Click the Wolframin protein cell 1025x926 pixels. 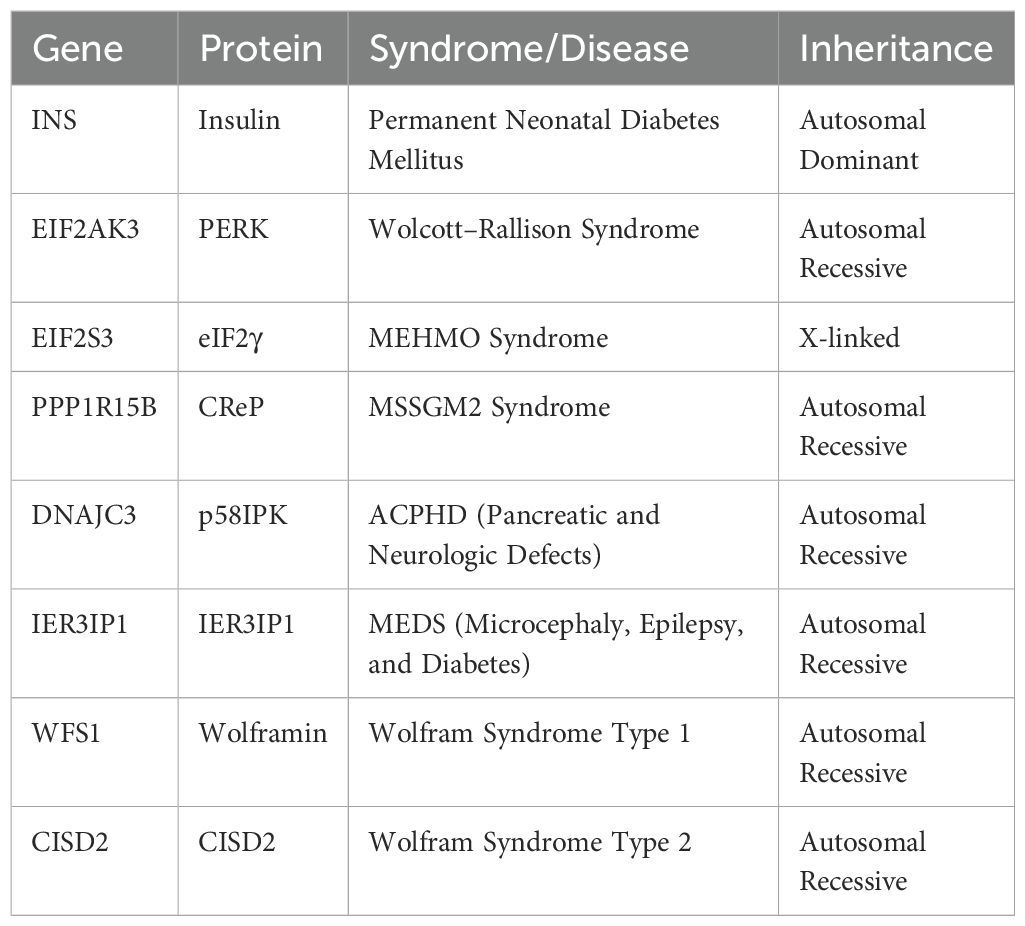click(x=263, y=733)
